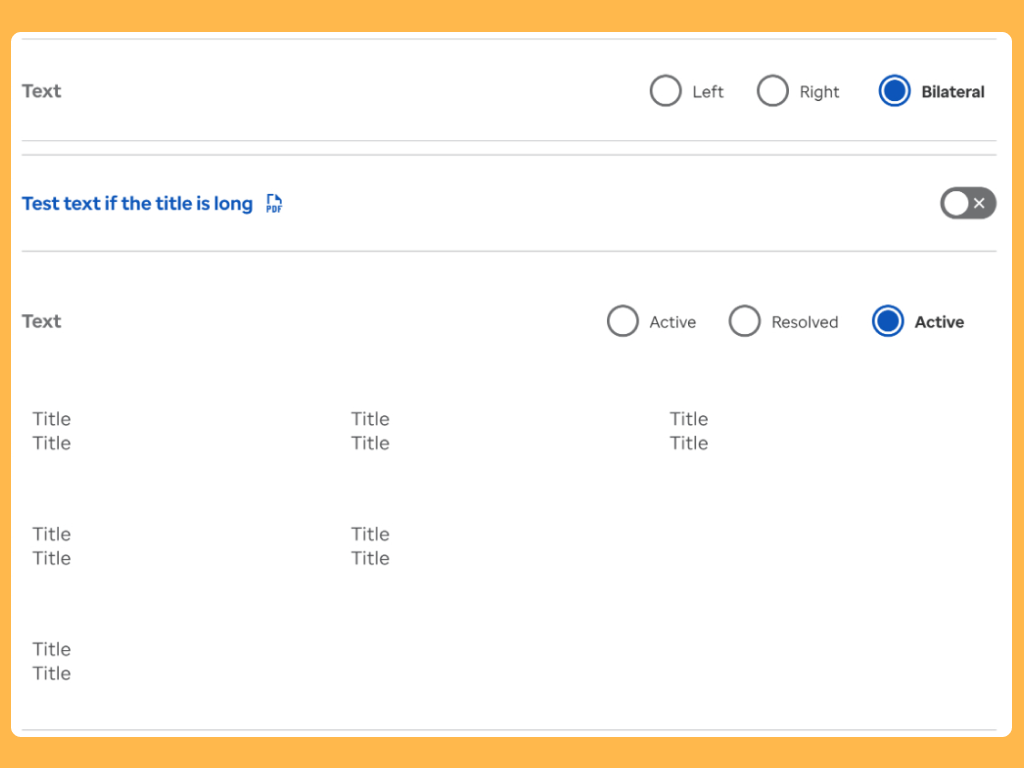This screenshot has width=1024, height=768.
Task: Select the Right radio button
Action: pos(773,92)
